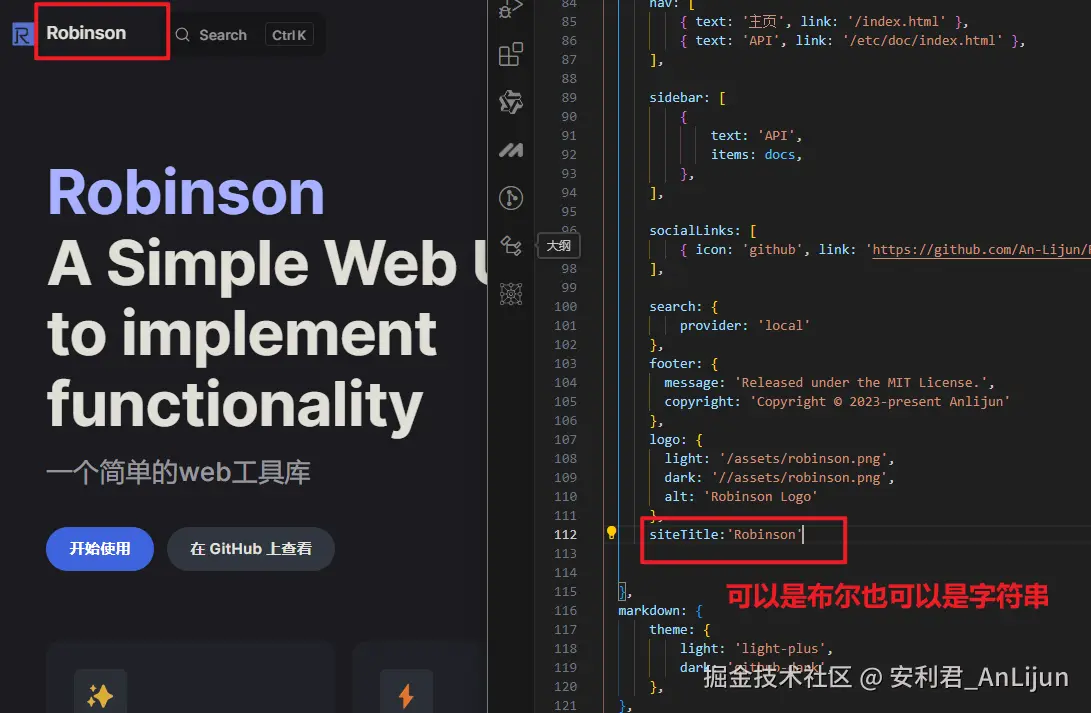
Task: Open the Git Graph circle icon
Action: click(511, 198)
